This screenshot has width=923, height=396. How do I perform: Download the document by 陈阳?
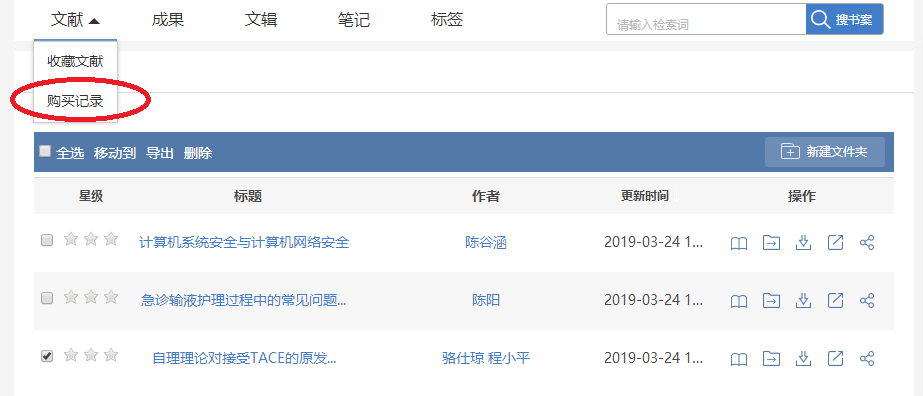(x=803, y=300)
